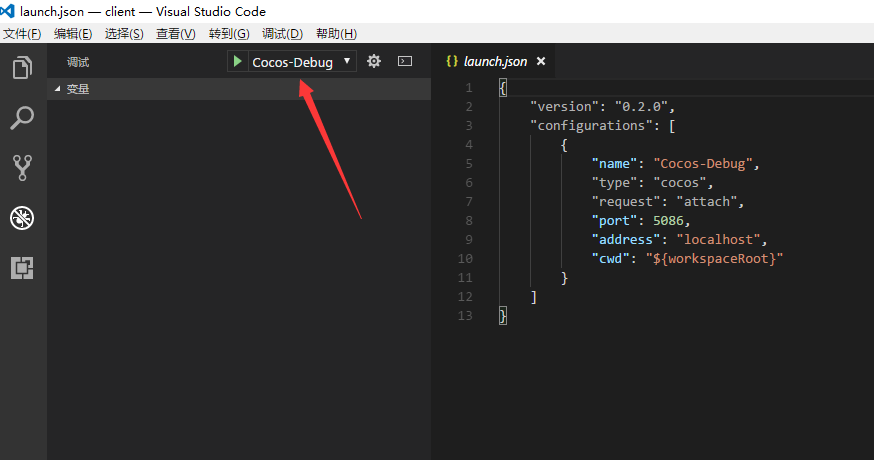The image size is (874, 460).
Task: Click the "localhost" address value
Action: pyautogui.click(x=718, y=240)
